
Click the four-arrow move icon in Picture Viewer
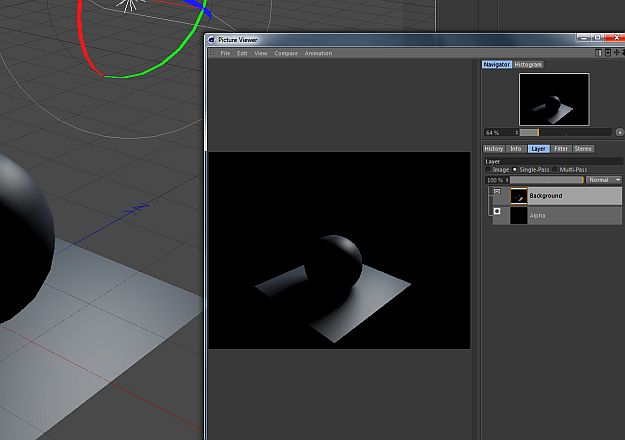click(x=616, y=53)
